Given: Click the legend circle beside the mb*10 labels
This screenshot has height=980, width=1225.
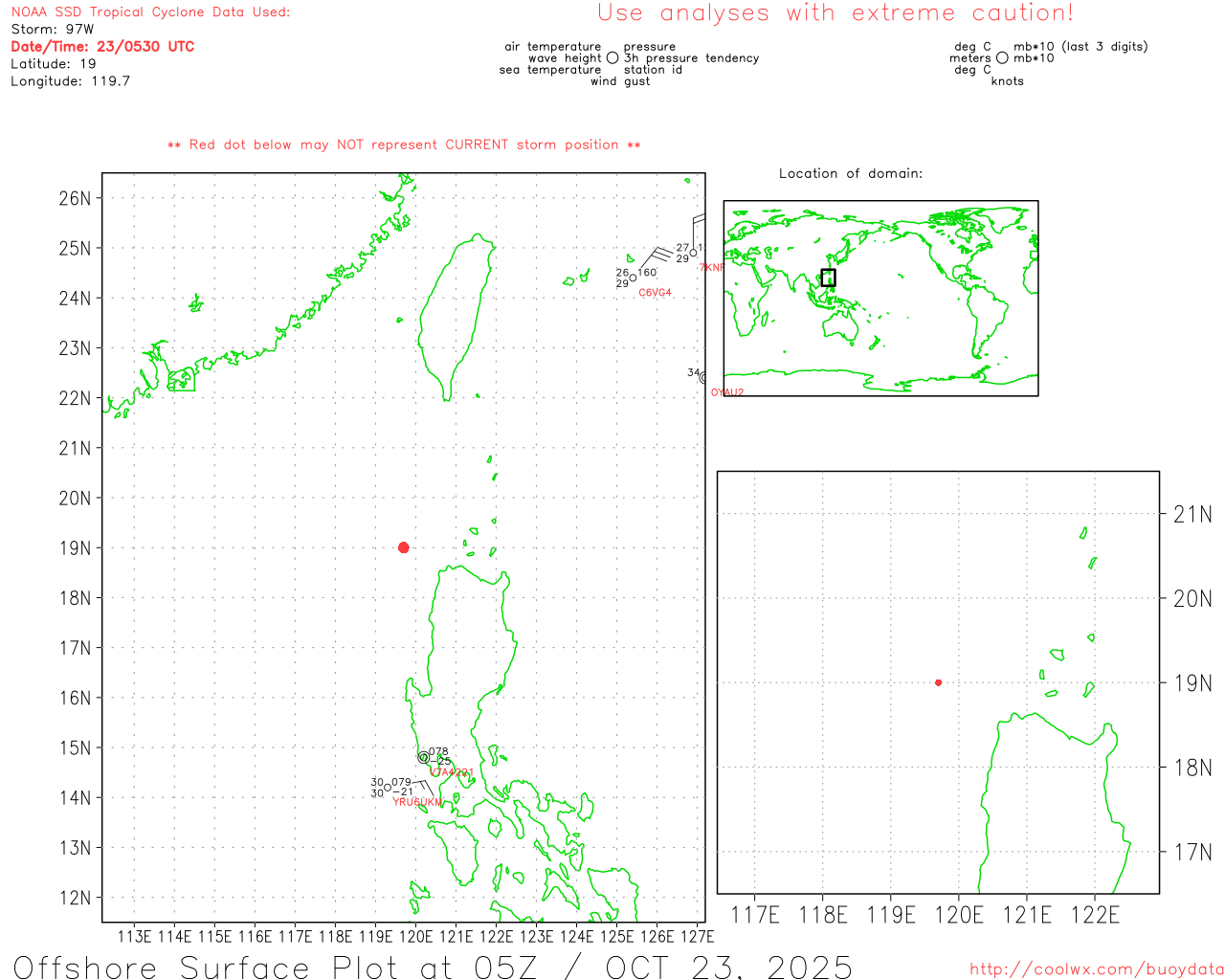Looking at the screenshot, I should (1002, 58).
